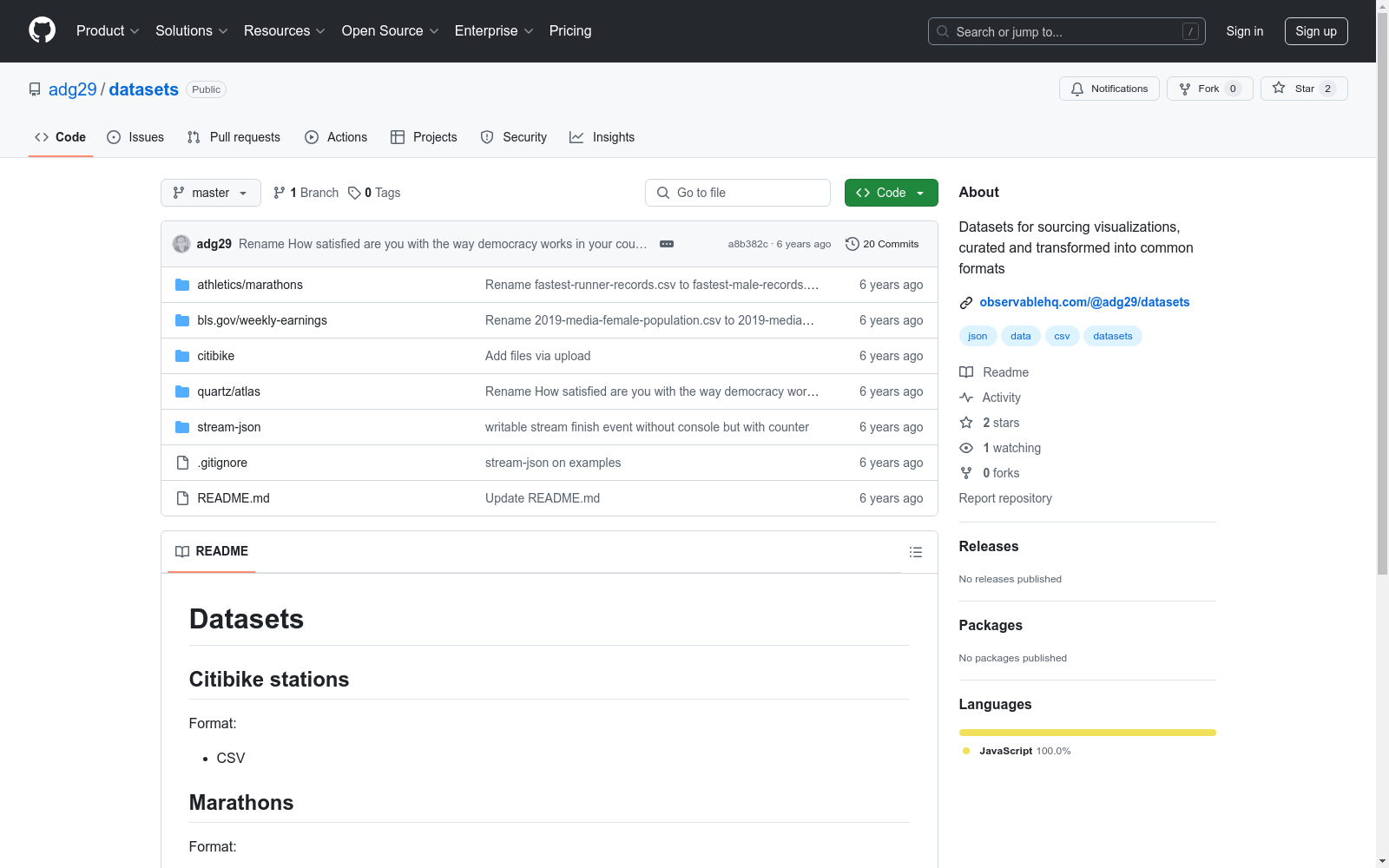
Task: Click the csv topic tag
Action: (x=1063, y=336)
